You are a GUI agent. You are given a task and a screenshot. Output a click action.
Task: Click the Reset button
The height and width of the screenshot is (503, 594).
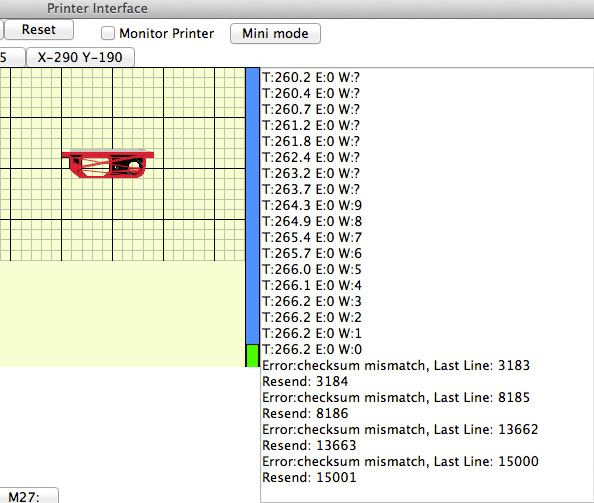click(x=39, y=30)
